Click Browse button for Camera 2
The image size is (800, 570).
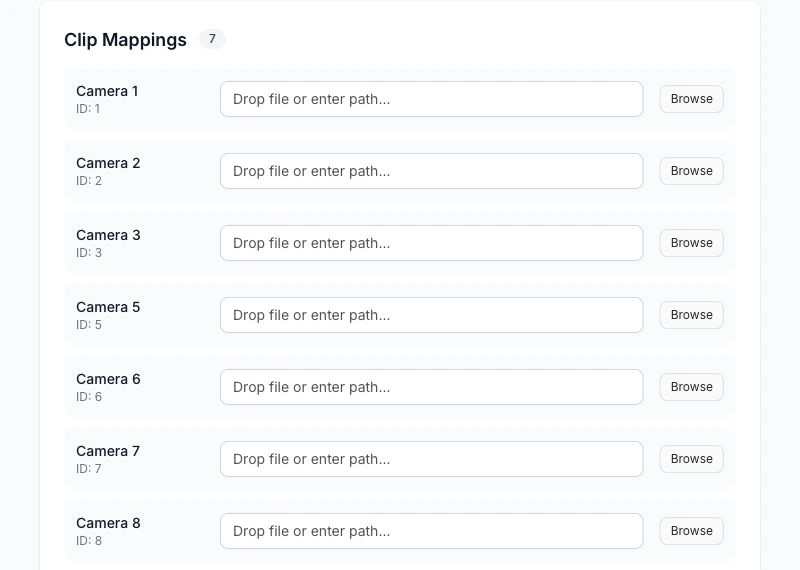coord(691,171)
